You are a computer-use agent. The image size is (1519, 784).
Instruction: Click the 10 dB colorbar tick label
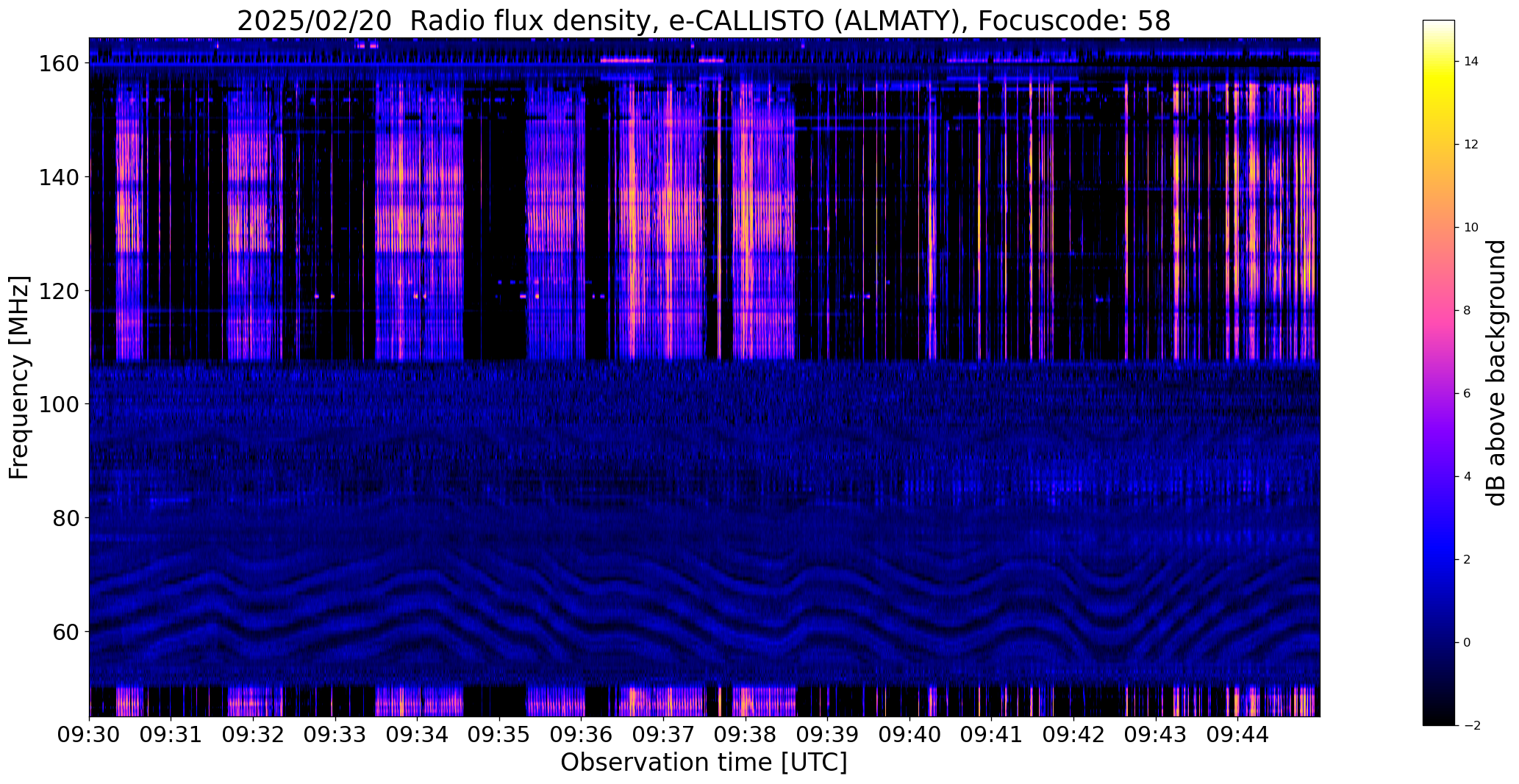[1470, 228]
